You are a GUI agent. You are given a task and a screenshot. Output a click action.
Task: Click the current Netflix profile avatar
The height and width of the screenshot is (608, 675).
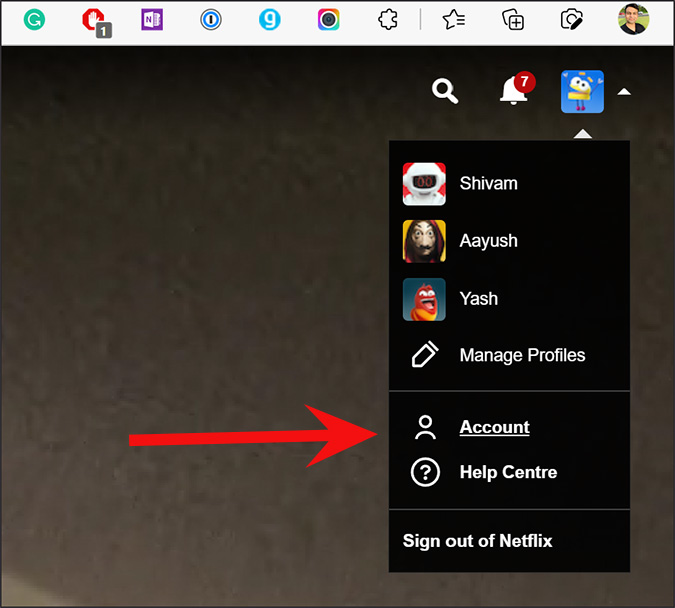pos(582,91)
